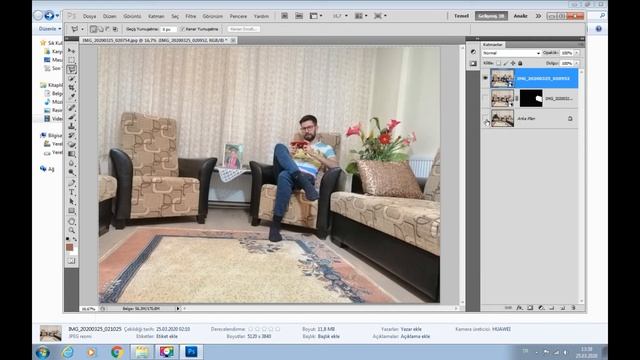Screen dimensions: 640x360
Task: Expand more workspaces chevron
Action: [x=538, y=16]
